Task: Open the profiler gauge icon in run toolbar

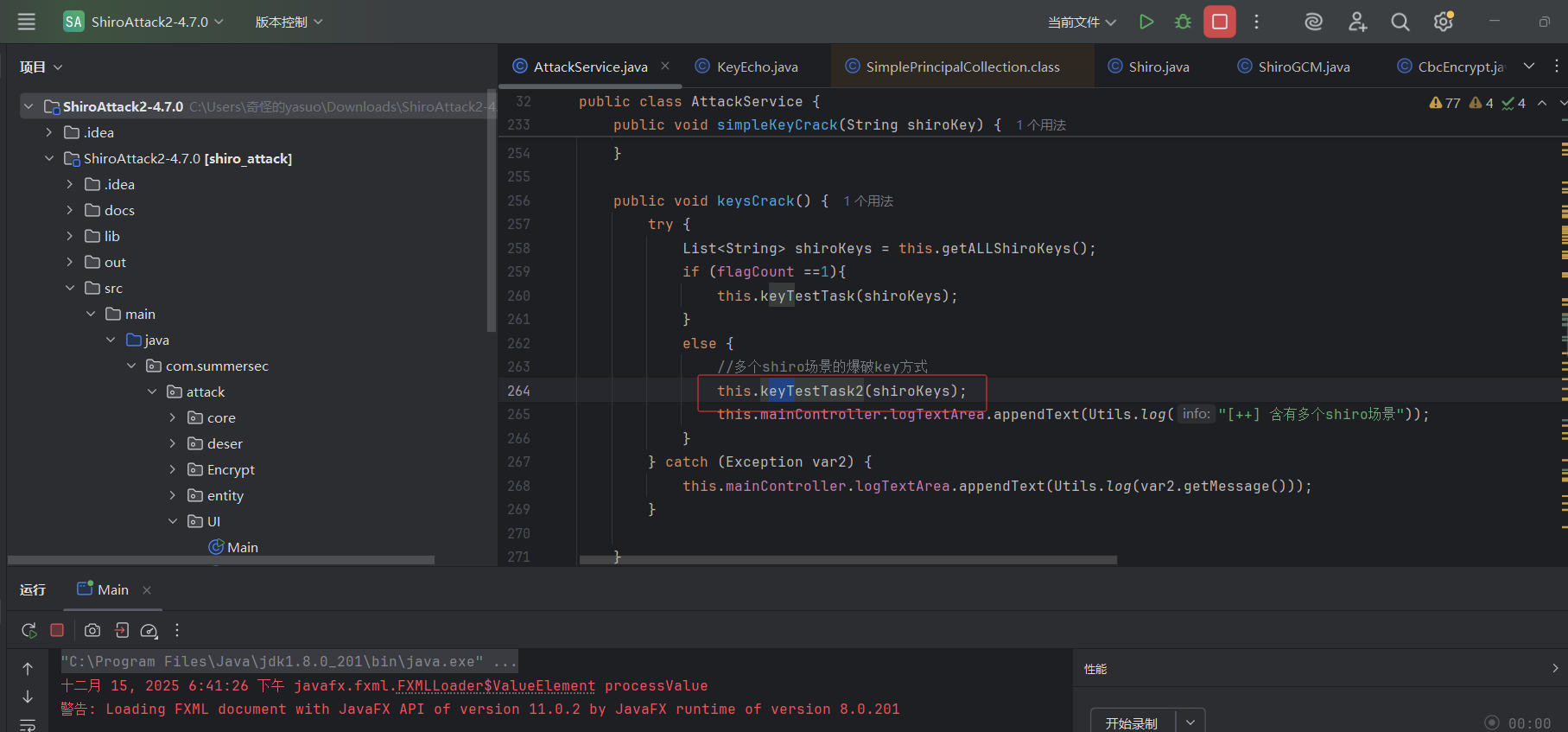Action: tap(149, 630)
